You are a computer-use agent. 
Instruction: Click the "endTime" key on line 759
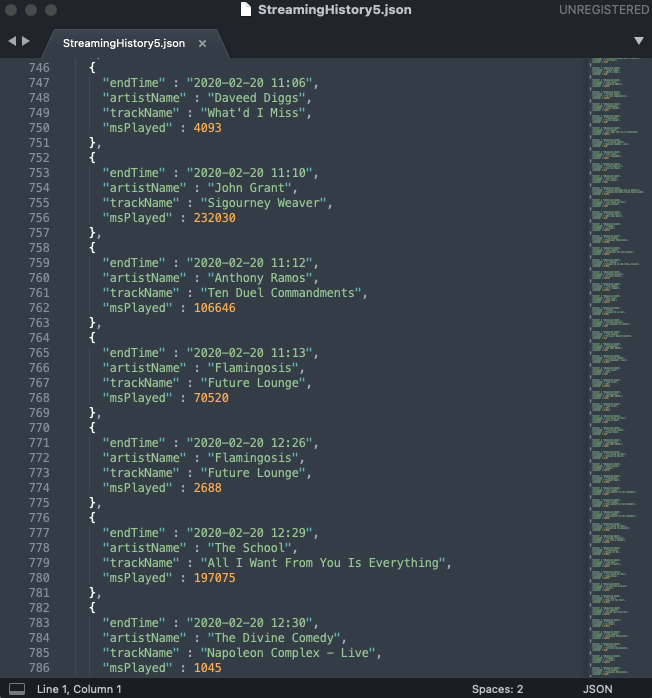(134, 263)
